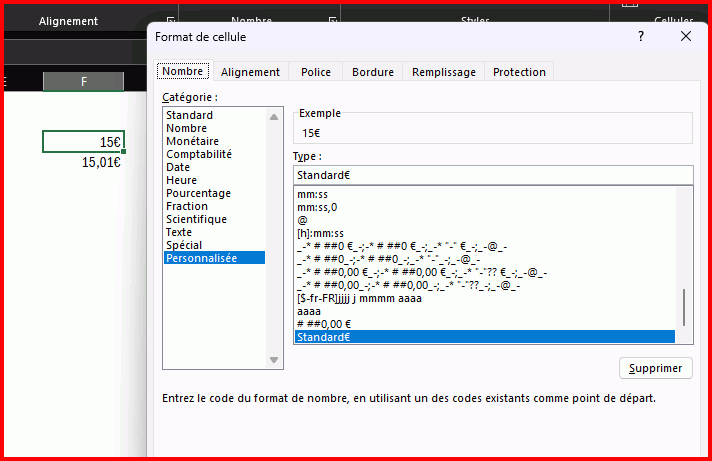Go to the Bordure tab

[372, 72]
